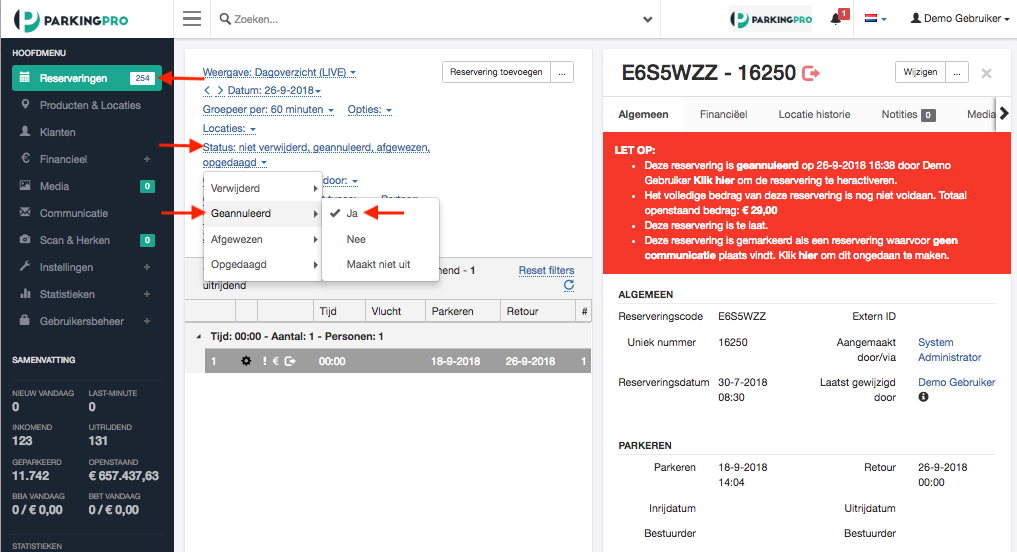Go to next date with right chevron
1017x552 pixels.
click(x=220, y=90)
